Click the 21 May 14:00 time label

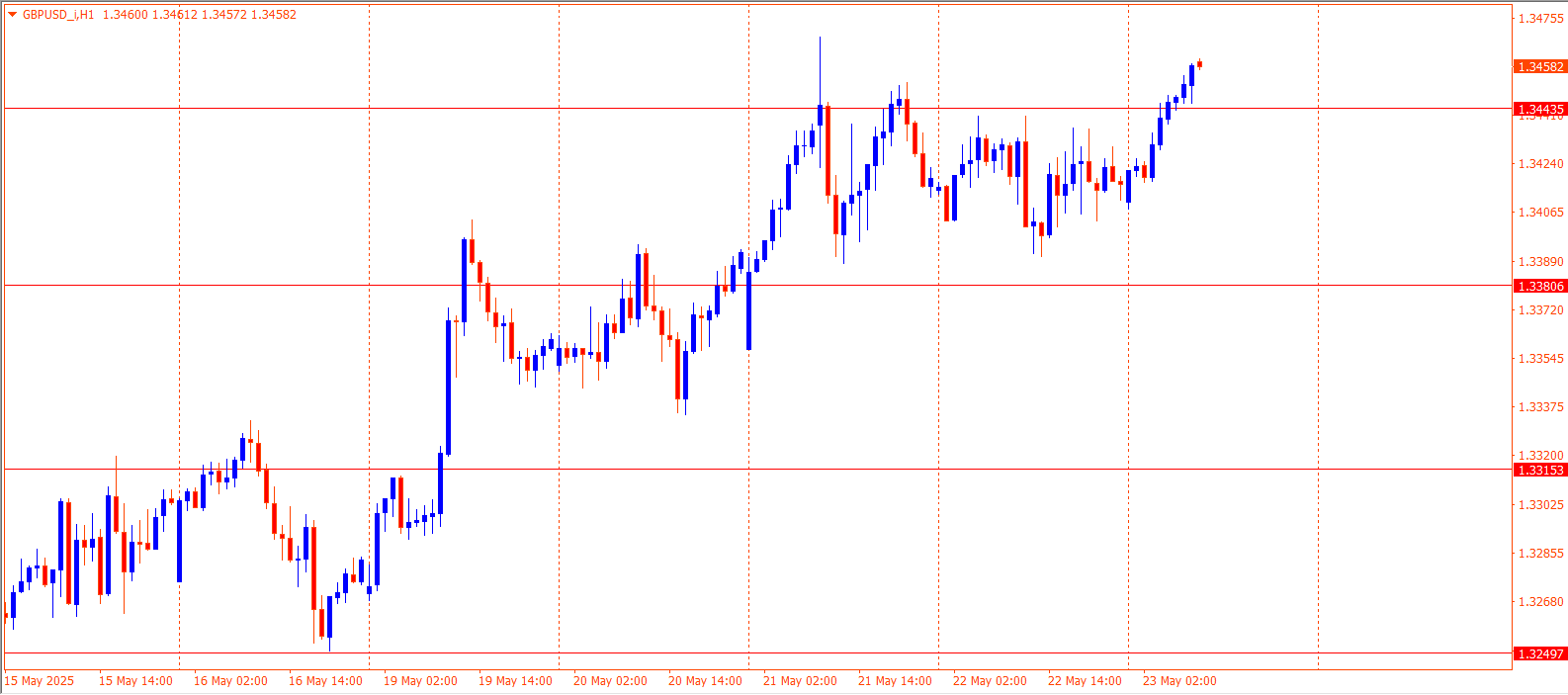[895, 680]
